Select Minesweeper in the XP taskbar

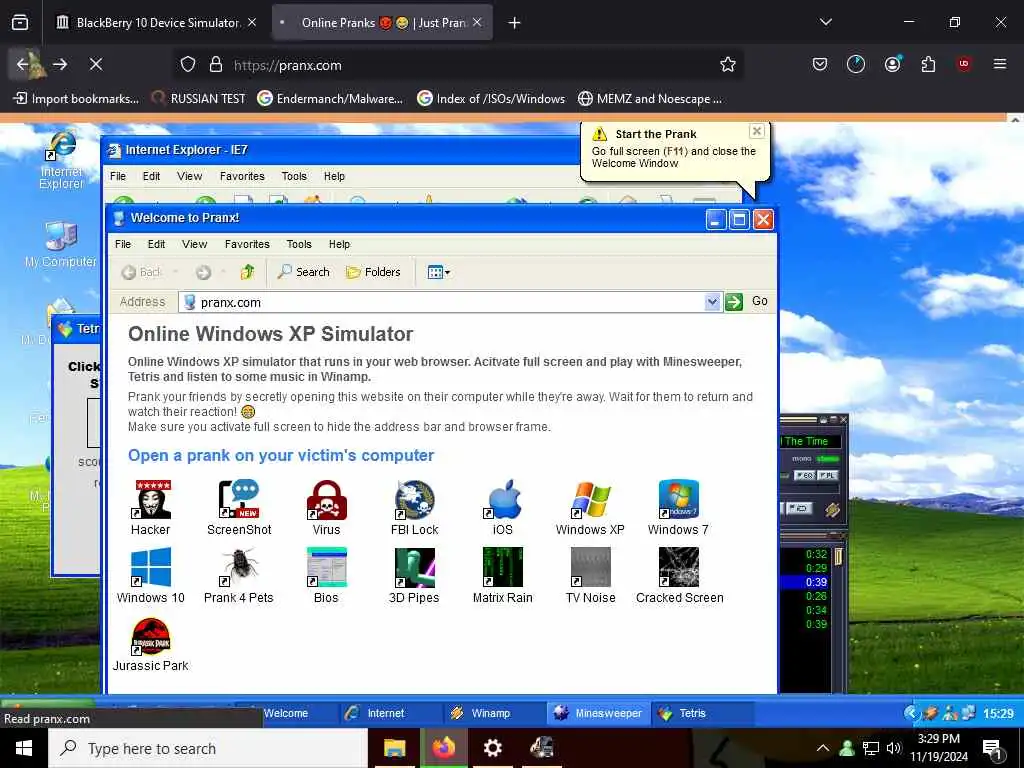(599, 713)
